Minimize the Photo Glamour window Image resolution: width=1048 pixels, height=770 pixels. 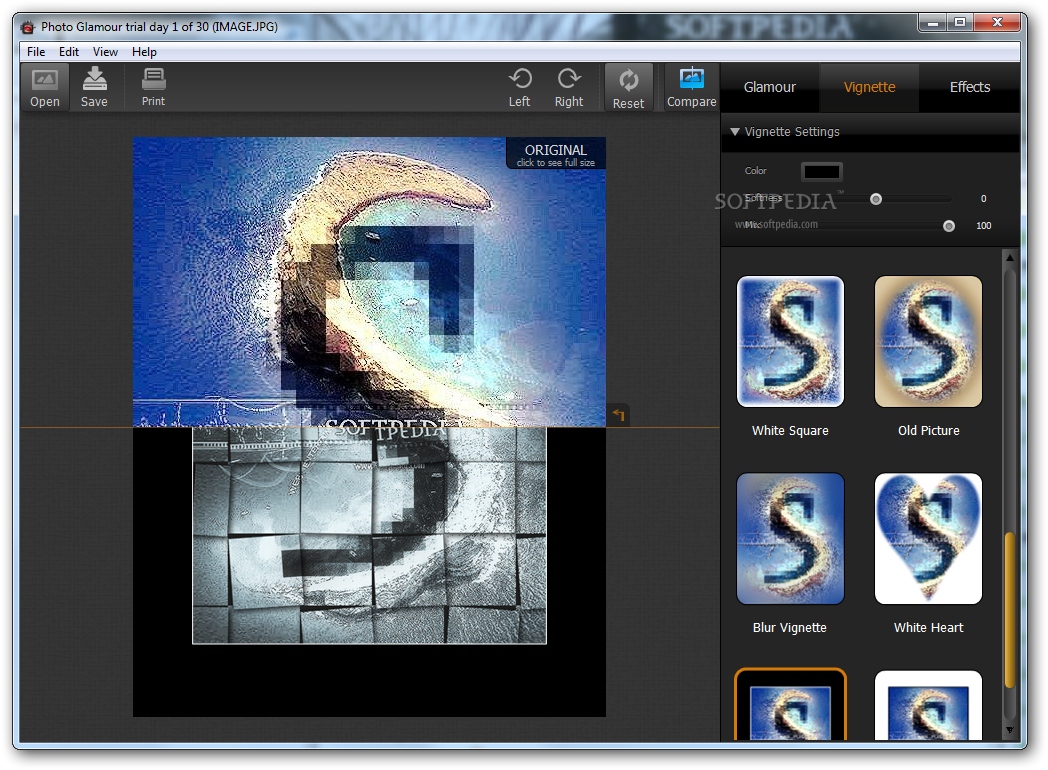pos(932,23)
